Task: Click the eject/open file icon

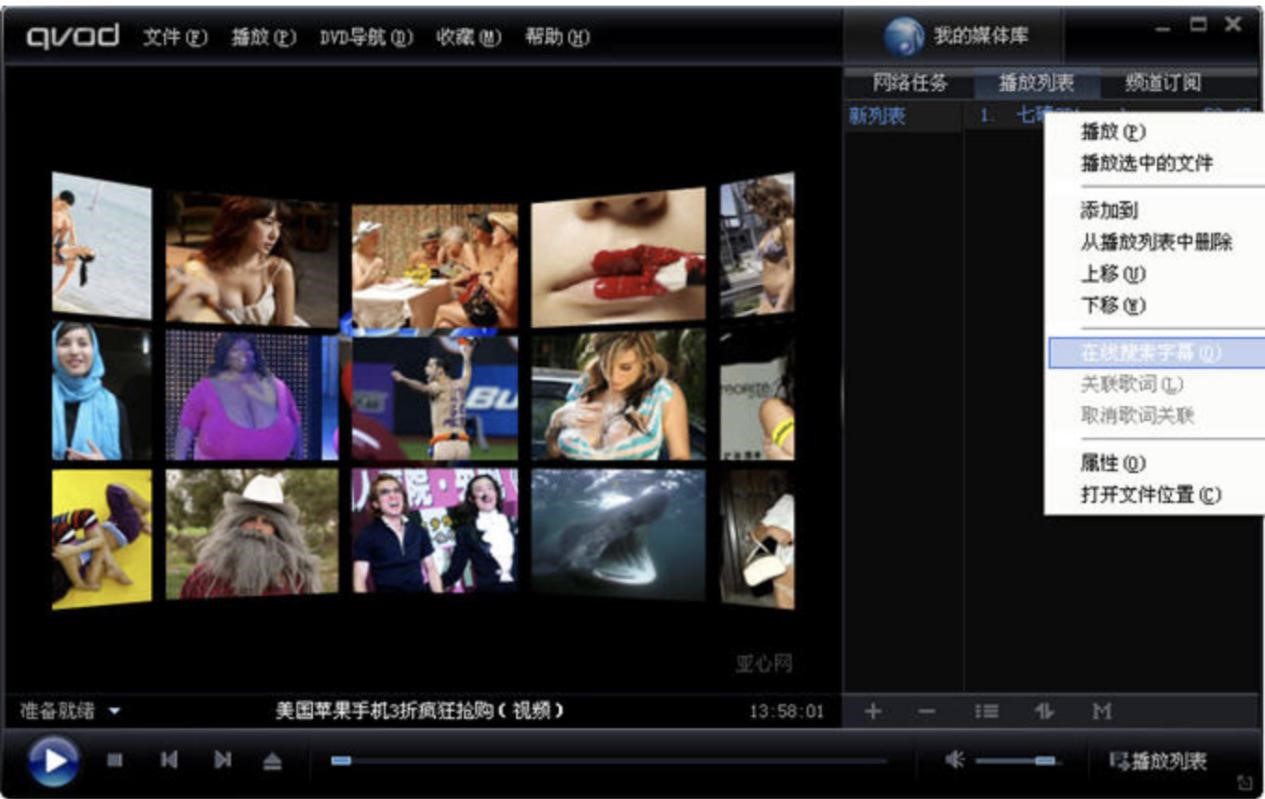Action: point(273,762)
